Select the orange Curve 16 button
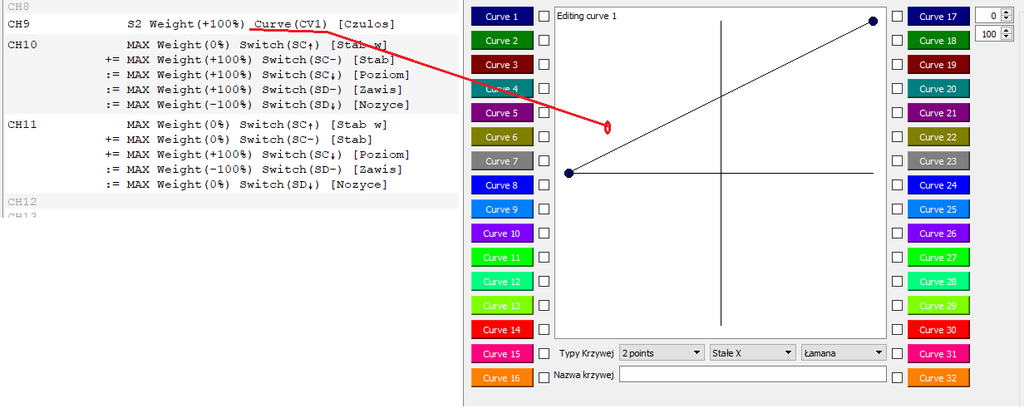This screenshot has width=1024, height=413. click(501, 378)
